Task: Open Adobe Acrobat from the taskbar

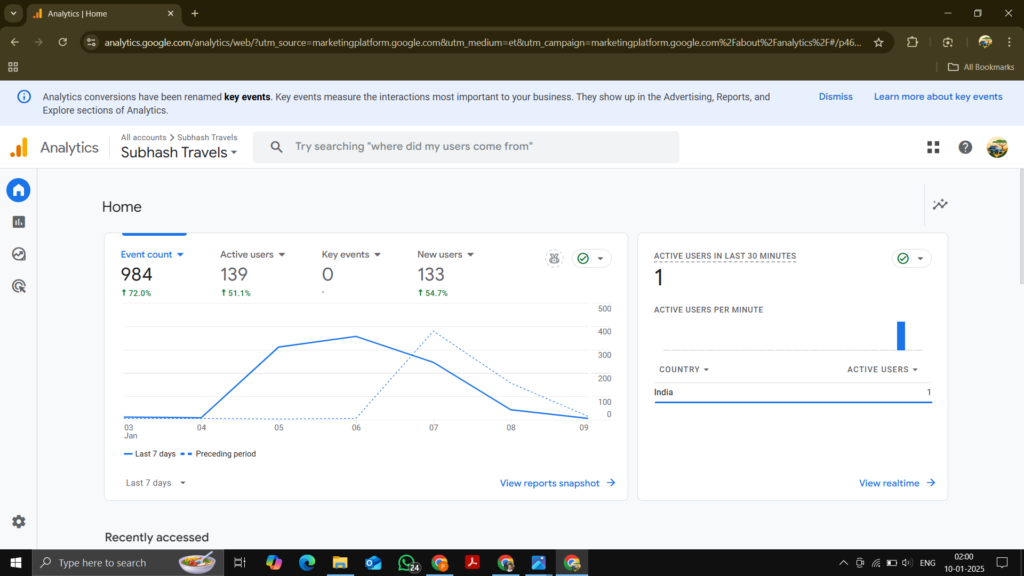Action: click(x=473, y=563)
